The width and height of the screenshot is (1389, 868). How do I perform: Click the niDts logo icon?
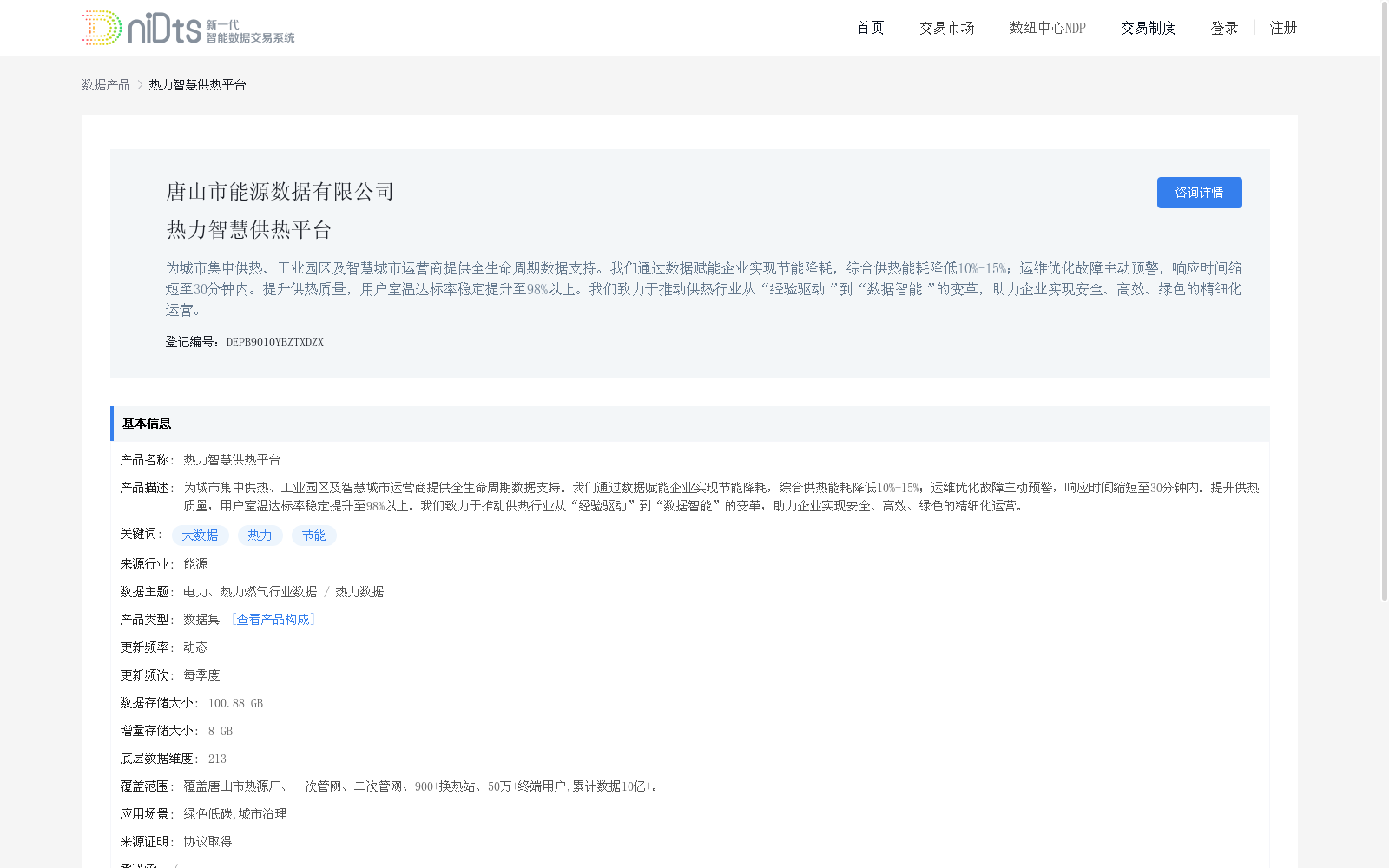click(x=188, y=28)
